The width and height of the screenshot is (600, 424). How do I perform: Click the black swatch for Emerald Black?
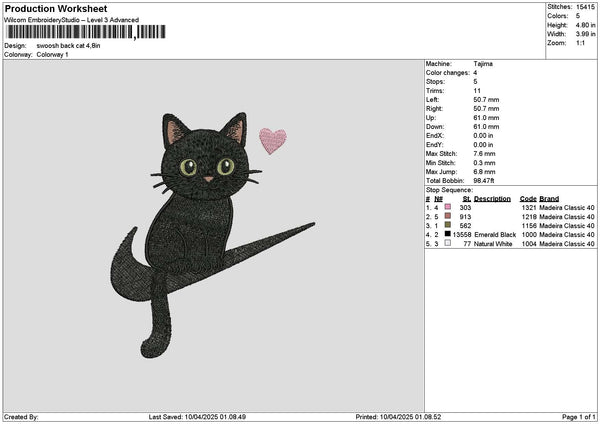(x=448, y=234)
